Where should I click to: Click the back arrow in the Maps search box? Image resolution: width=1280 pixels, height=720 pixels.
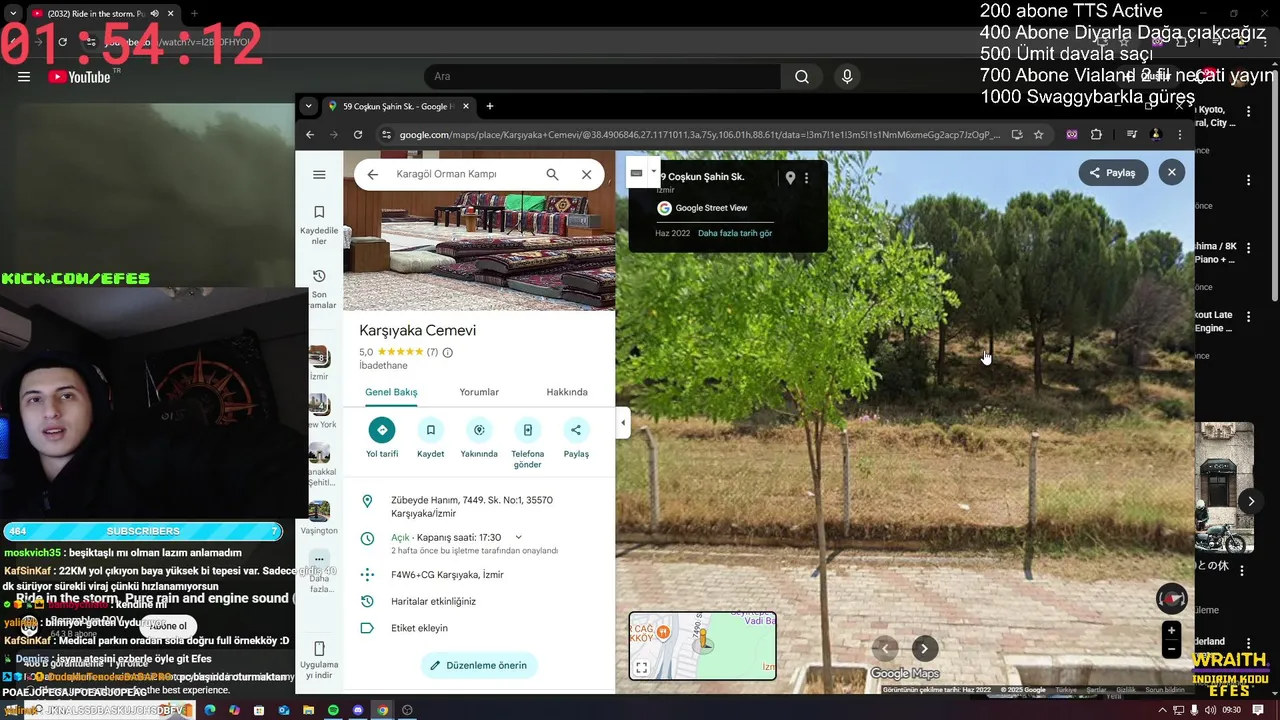click(x=372, y=174)
